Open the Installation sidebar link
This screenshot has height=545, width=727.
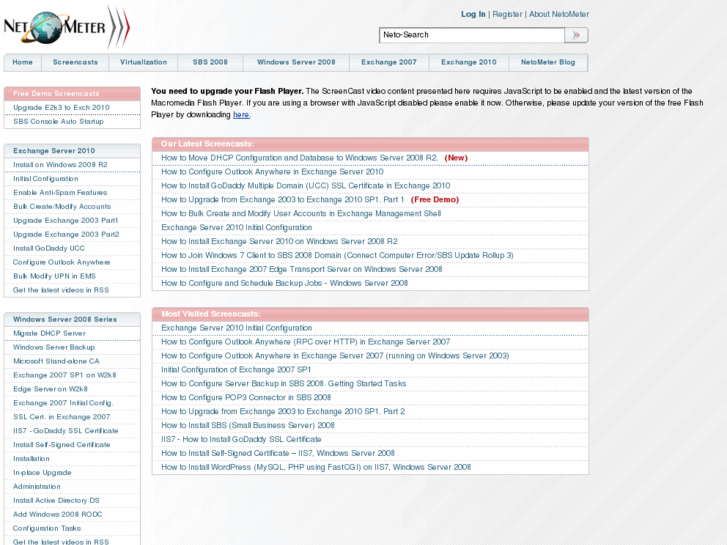click(x=31, y=459)
